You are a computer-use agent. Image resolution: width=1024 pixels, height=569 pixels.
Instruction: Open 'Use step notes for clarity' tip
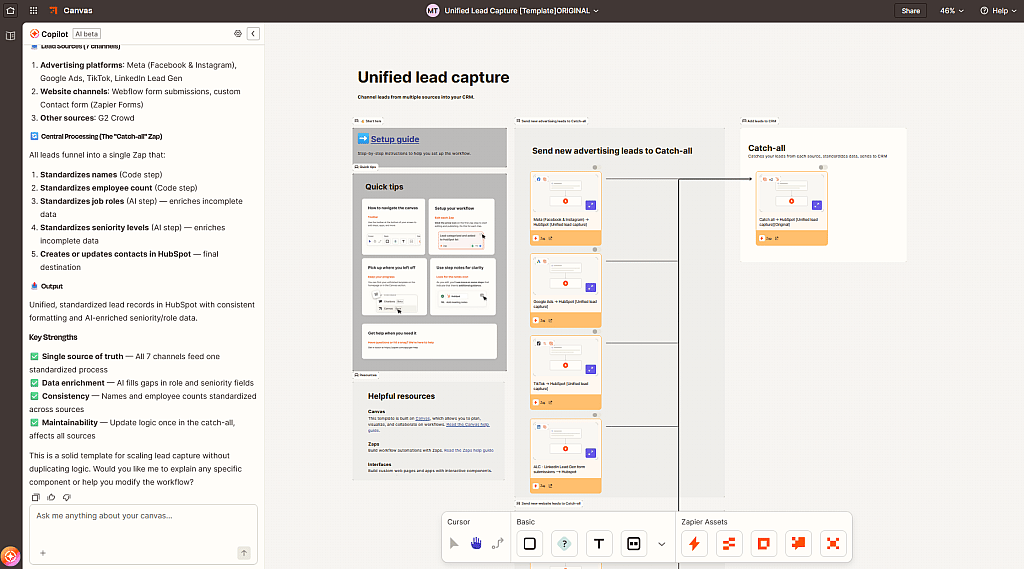(x=462, y=287)
